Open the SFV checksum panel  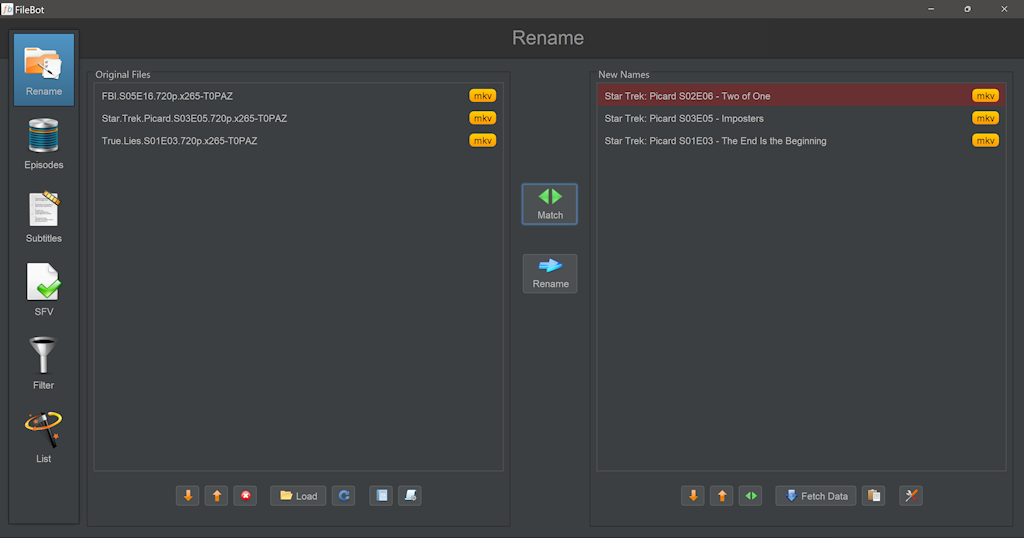44,290
